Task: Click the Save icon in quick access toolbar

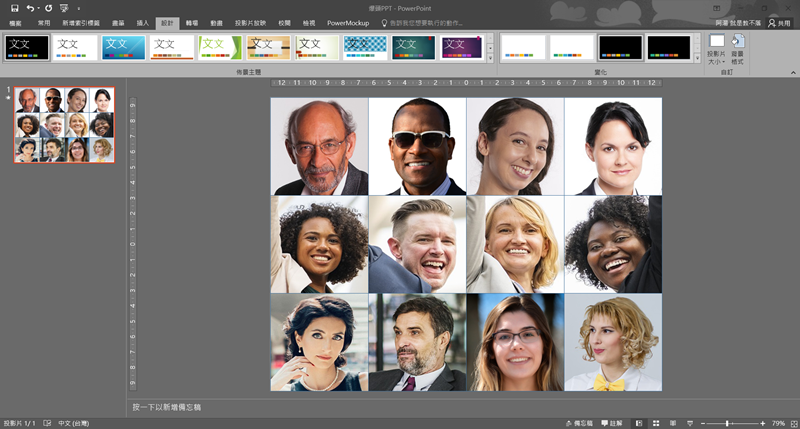Action: click(x=14, y=8)
